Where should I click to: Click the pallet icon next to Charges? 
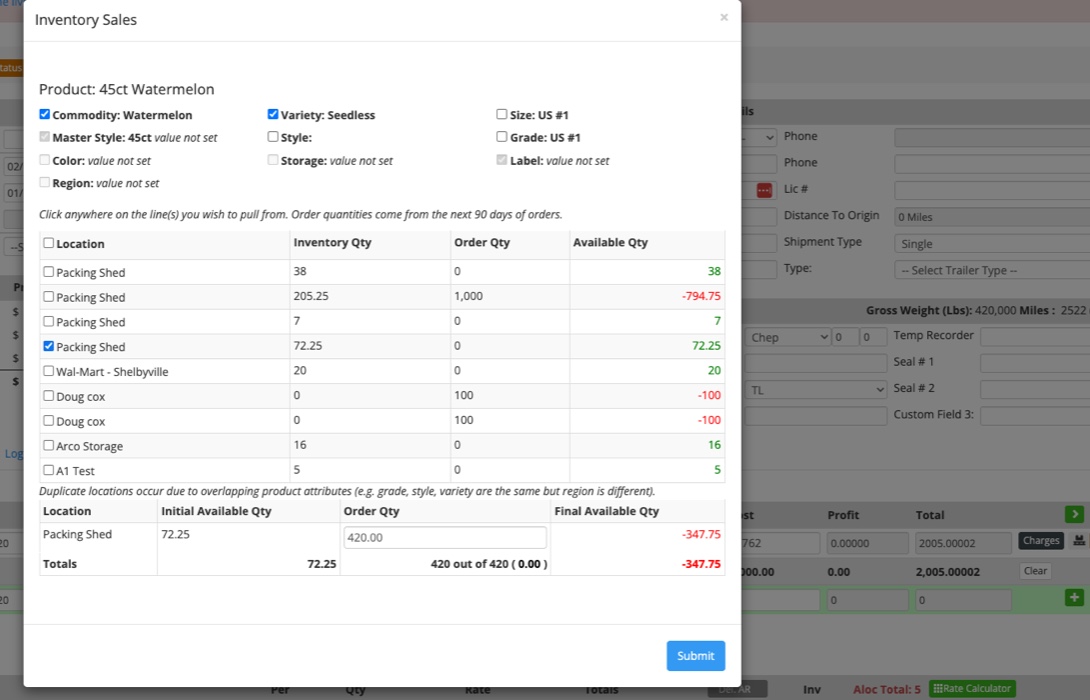1079,541
